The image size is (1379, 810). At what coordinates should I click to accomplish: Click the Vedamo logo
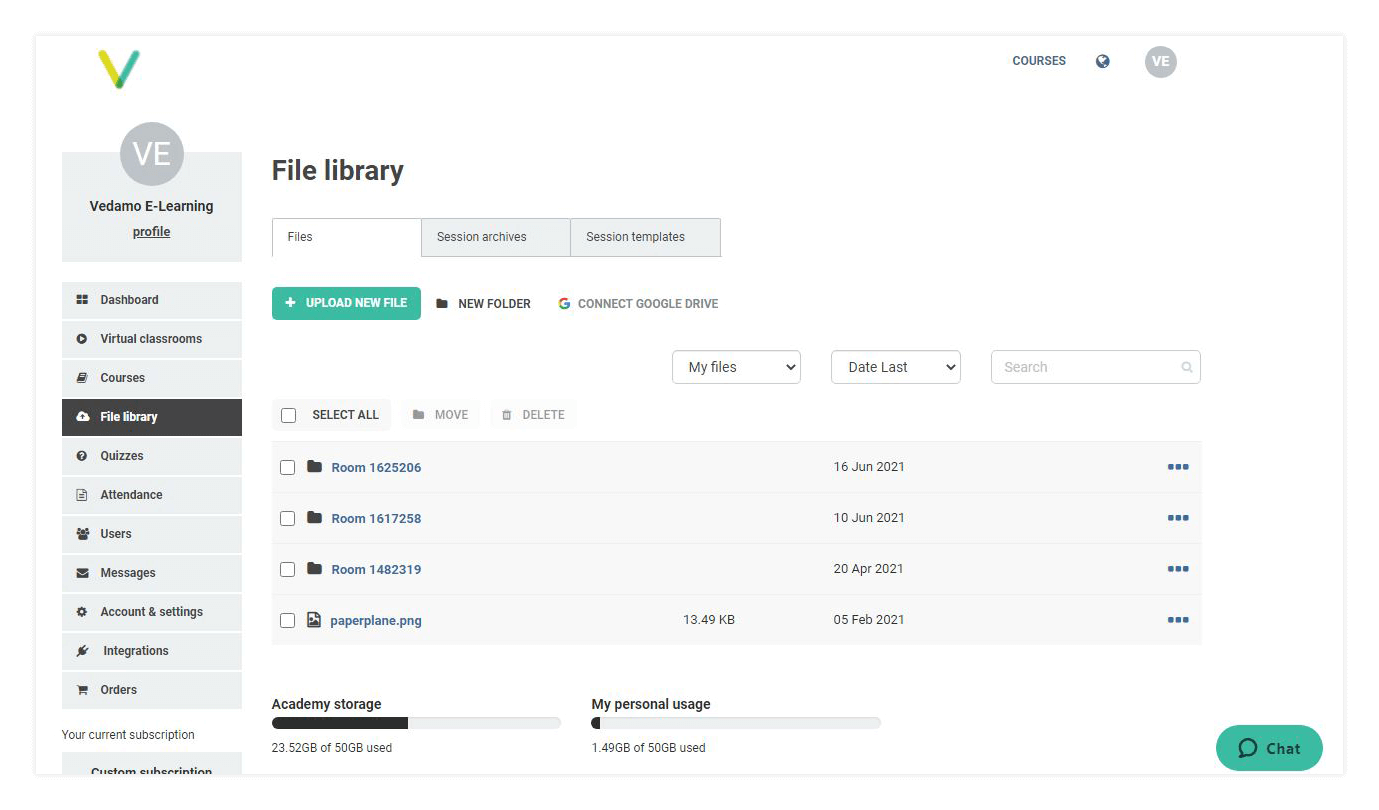(x=119, y=69)
